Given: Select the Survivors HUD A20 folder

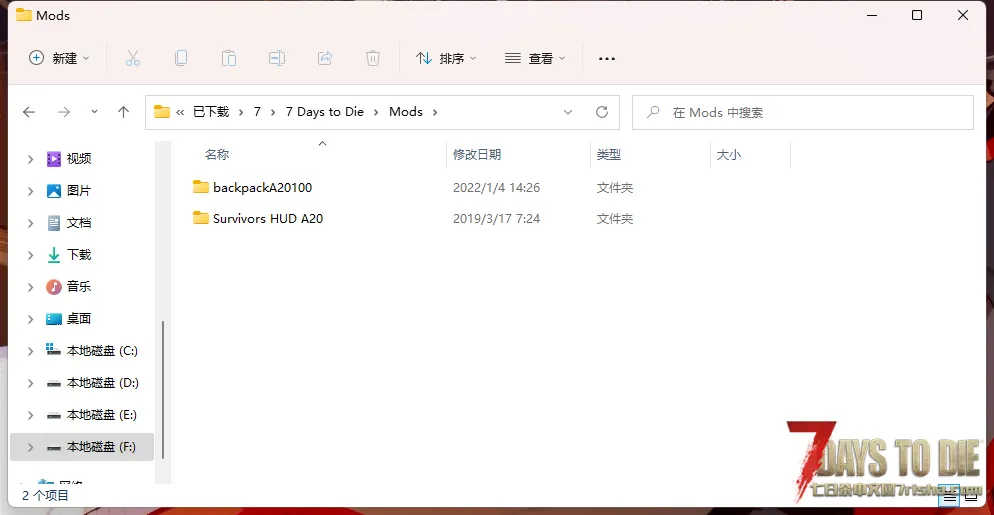Looking at the screenshot, I should point(267,218).
